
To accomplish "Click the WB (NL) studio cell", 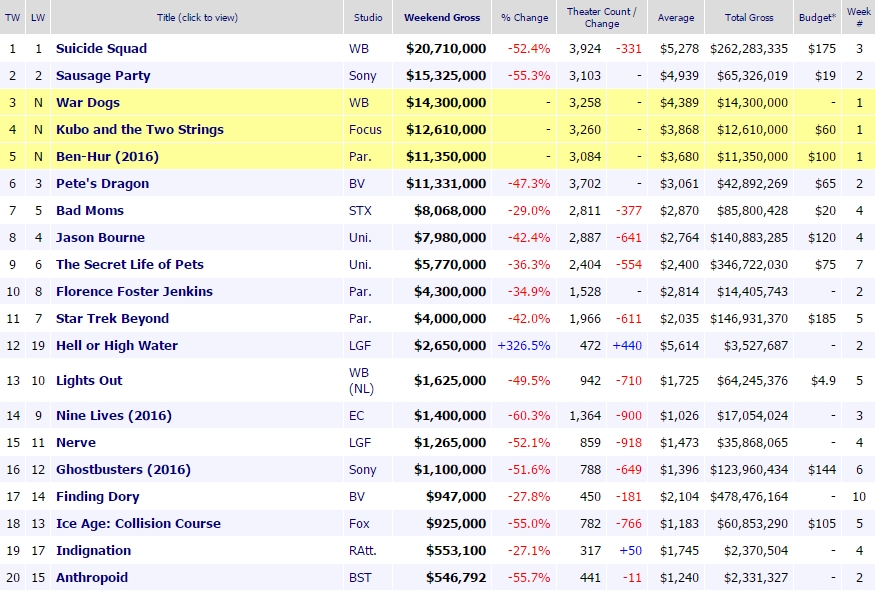I will coord(361,381).
